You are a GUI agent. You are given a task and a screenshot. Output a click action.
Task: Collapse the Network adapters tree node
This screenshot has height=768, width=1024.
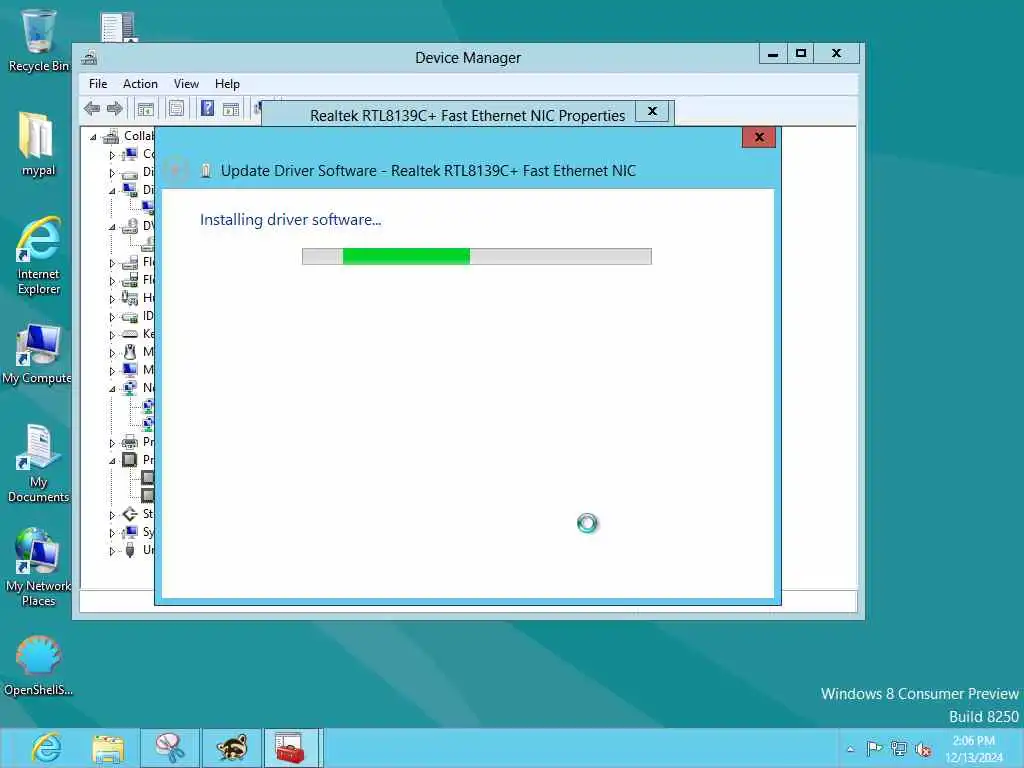(112, 389)
